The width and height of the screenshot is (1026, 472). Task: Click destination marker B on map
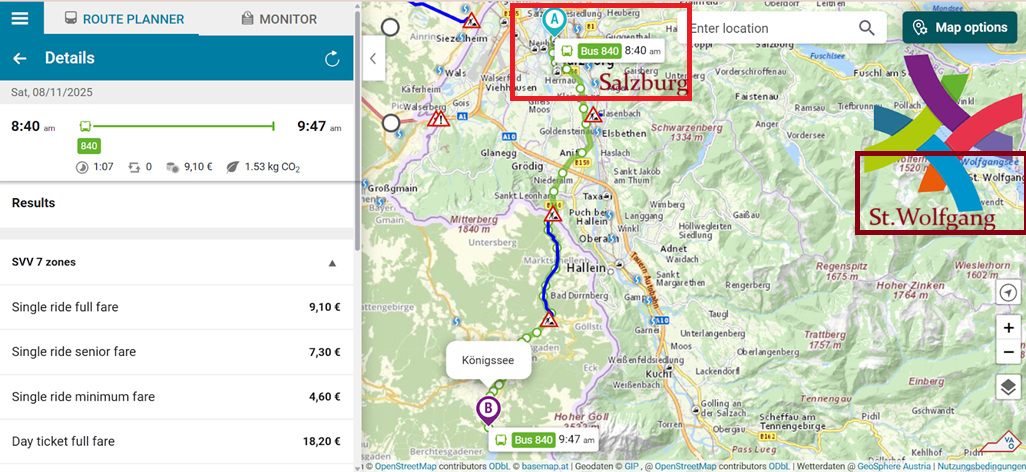[488, 408]
